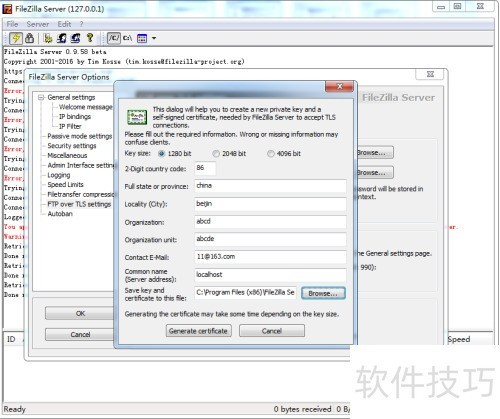Switch to /C/ path display mode
500x419 pixels.
tap(114, 38)
